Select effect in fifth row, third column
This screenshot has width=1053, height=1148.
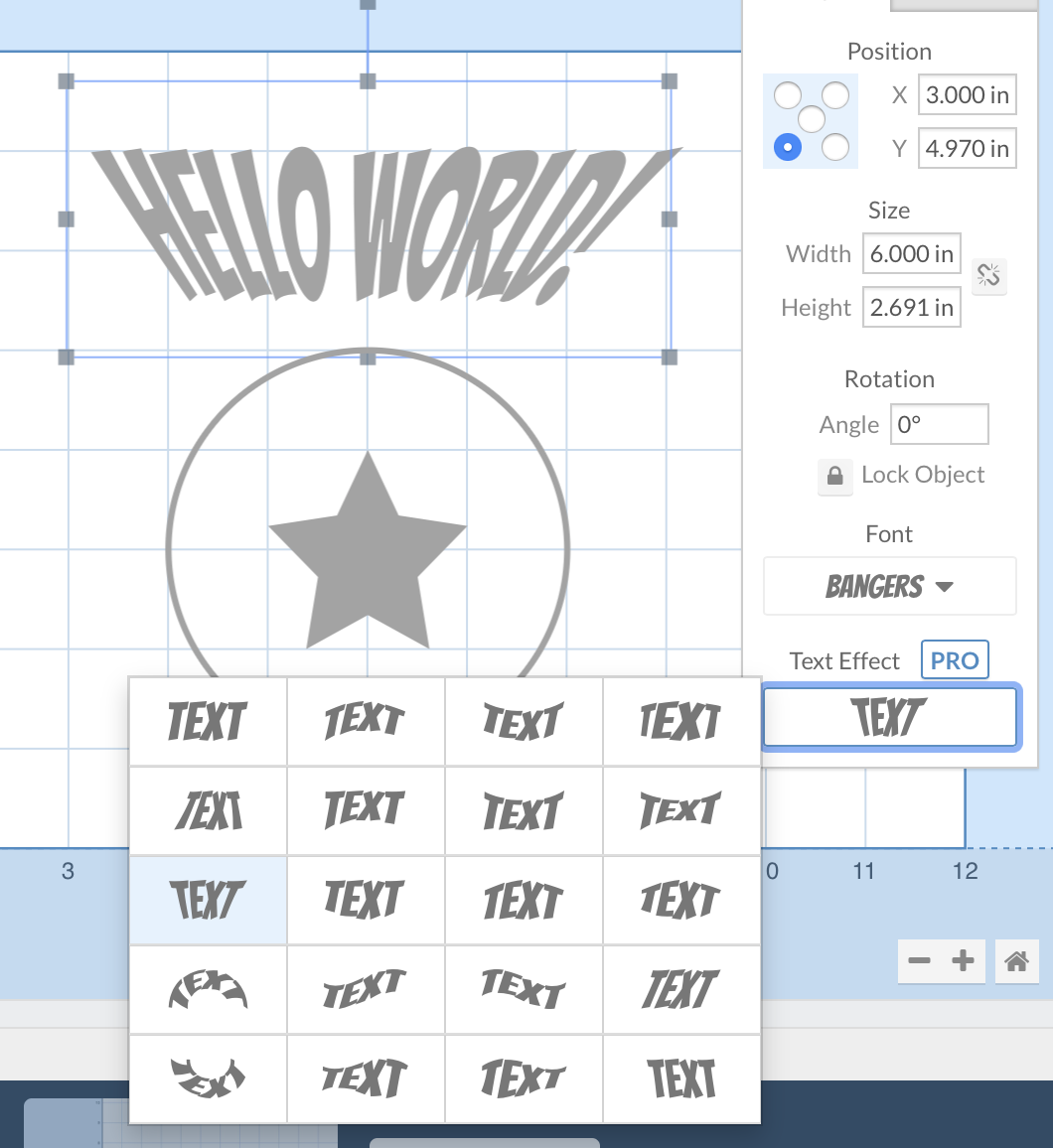(524, 1079)
